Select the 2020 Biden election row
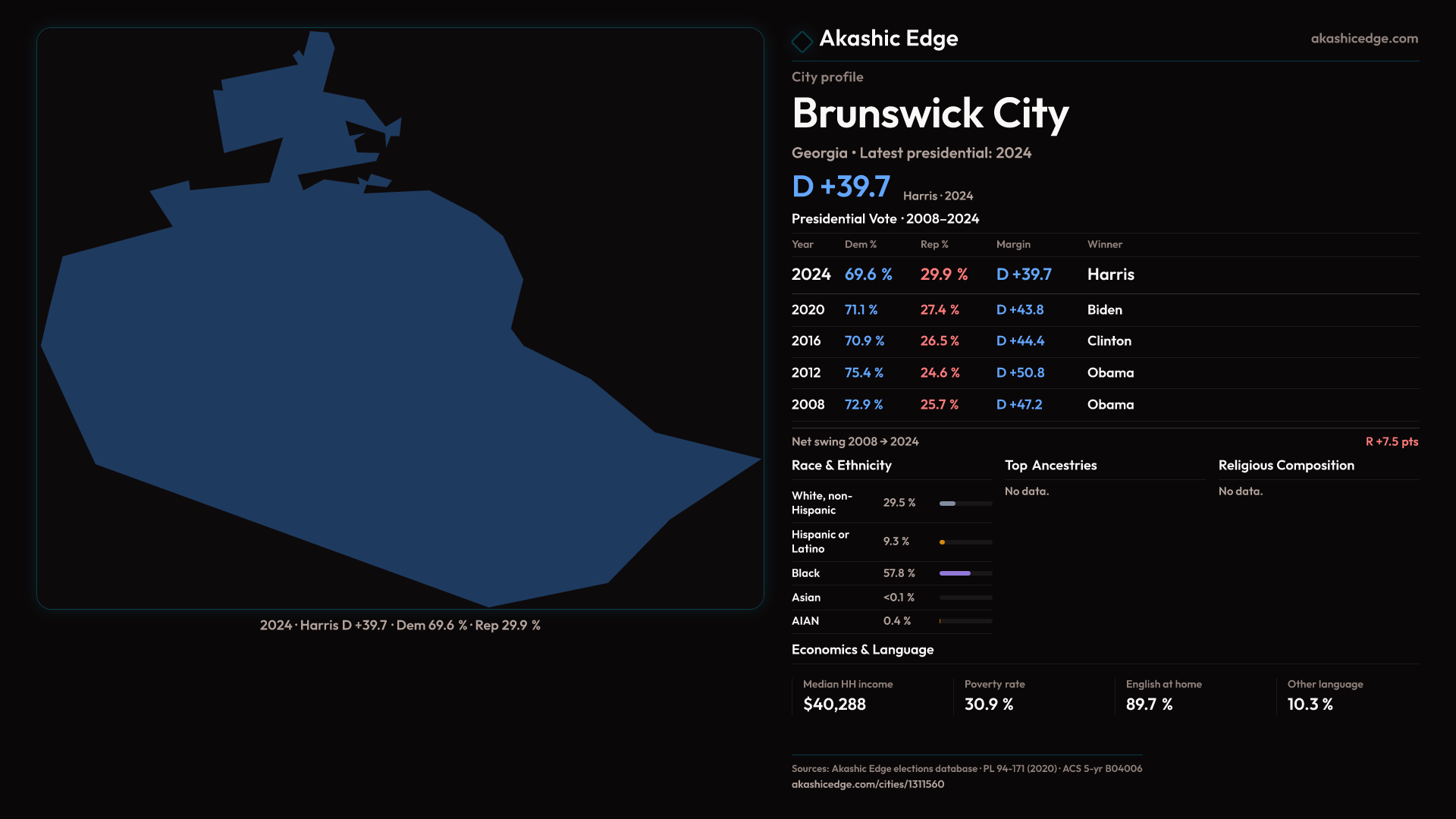Image resolution: width=1456 pixels, height=819 pixels. 1104,310
